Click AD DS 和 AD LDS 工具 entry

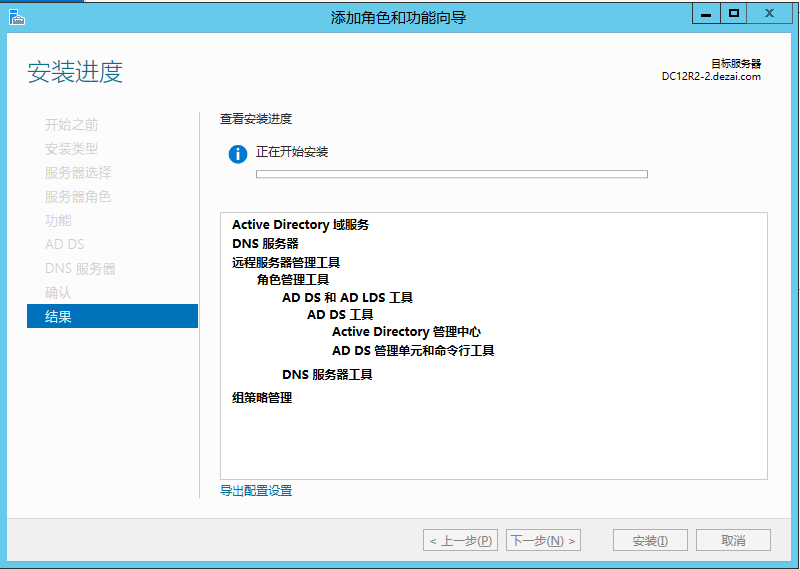[347, 298]
